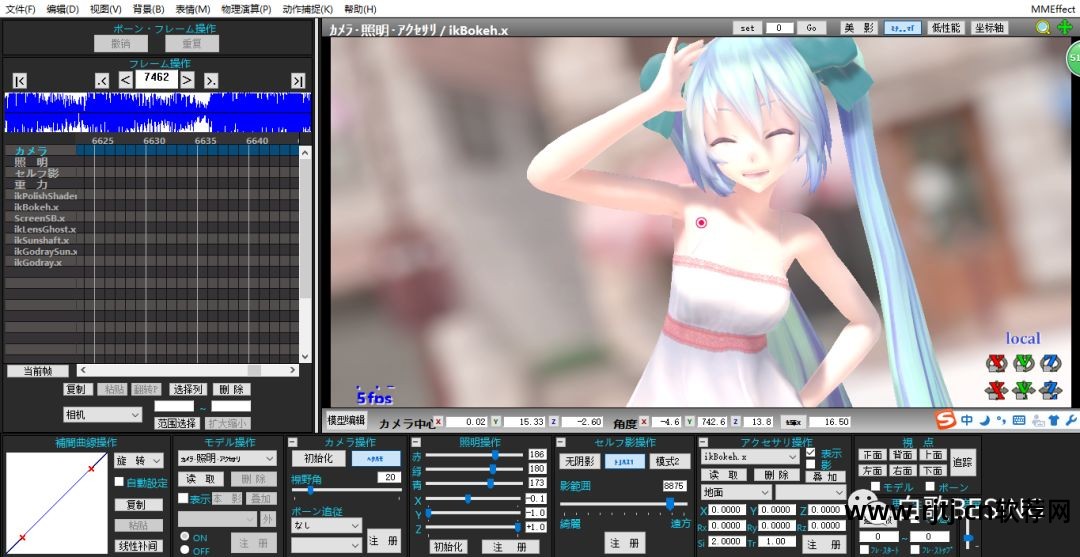Click the local Z move icon
Viewport: 1080px width, 557px height.
coord(1050,390)
